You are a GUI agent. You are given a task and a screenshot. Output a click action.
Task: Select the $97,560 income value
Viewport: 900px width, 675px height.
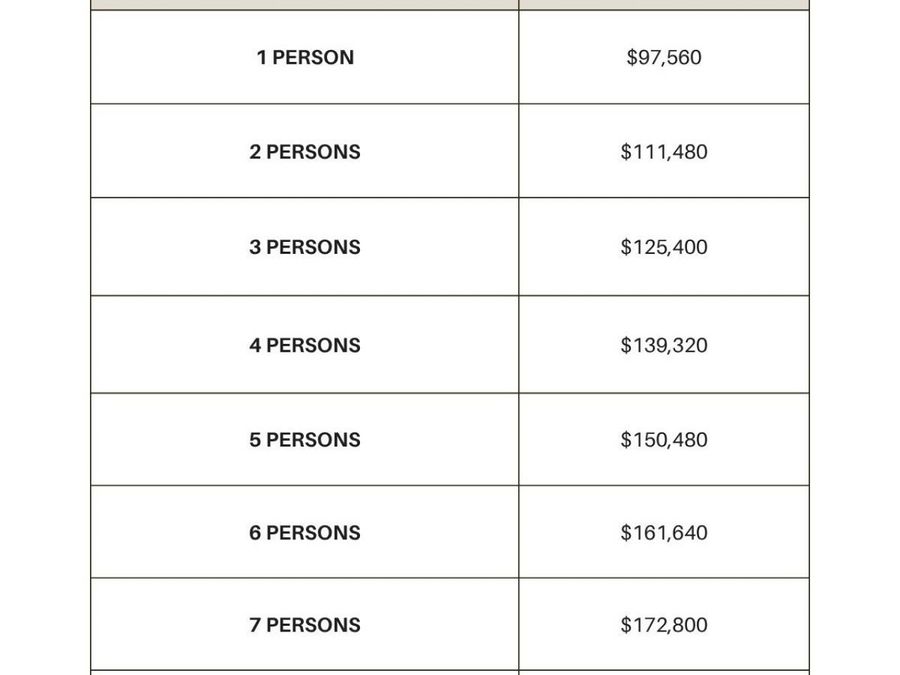pos(664,57)
